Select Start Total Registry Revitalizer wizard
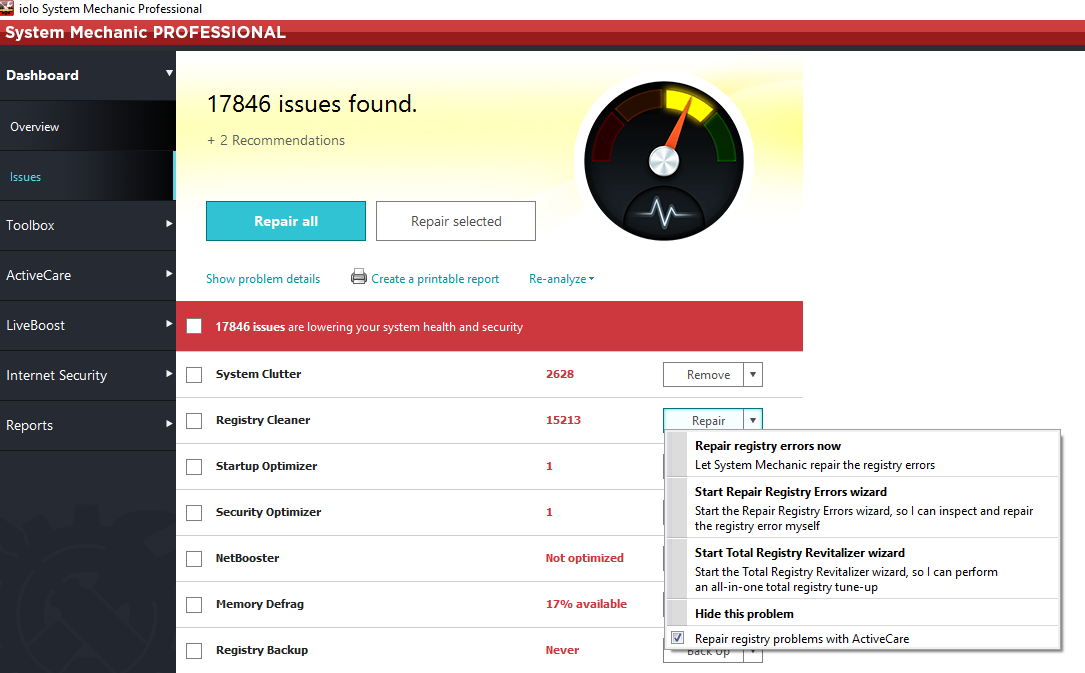 pyautogui.click(x=799, y=552)
